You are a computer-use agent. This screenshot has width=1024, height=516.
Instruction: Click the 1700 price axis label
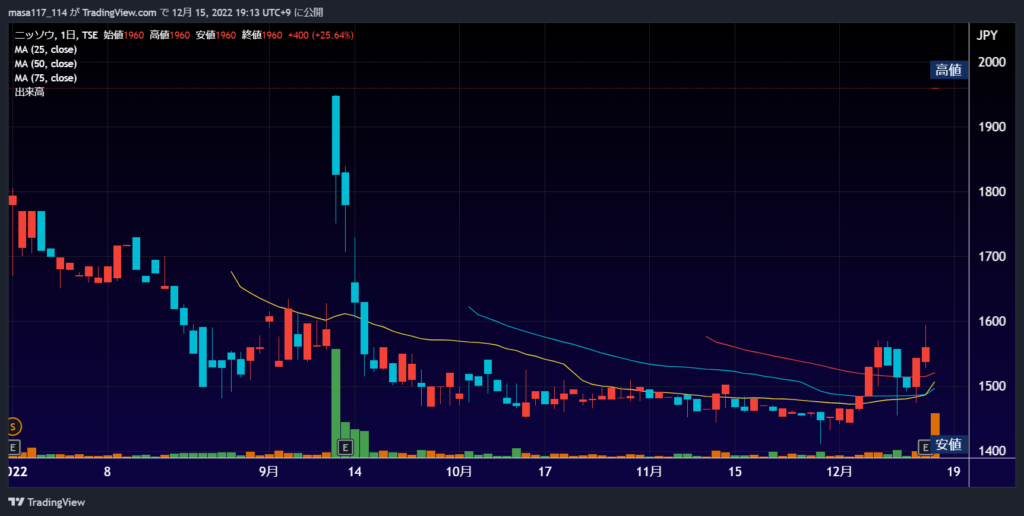pos(991,257)
